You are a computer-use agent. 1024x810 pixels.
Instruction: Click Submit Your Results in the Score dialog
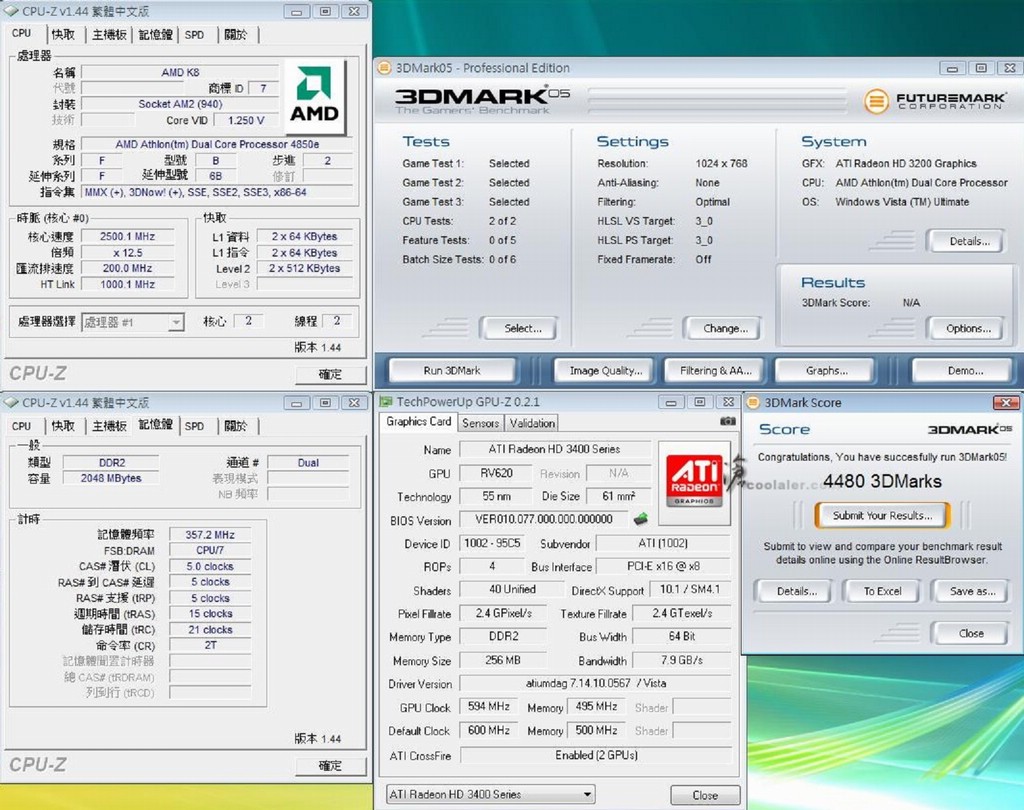click(x=882, y=515)
